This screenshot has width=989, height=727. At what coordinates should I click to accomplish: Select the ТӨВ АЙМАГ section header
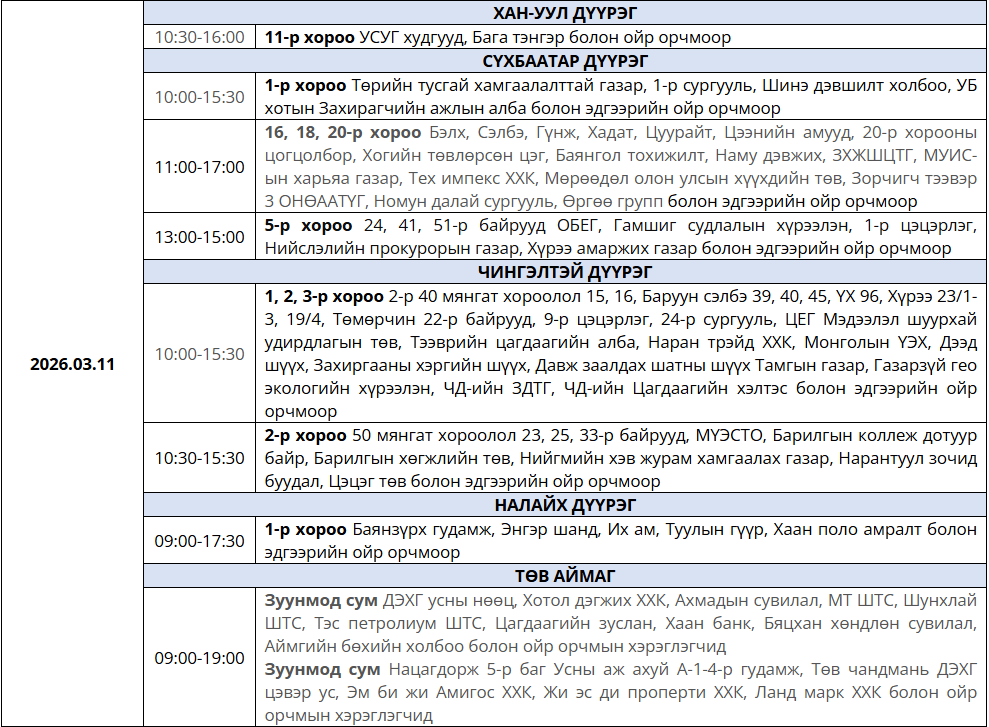[565, 576]
